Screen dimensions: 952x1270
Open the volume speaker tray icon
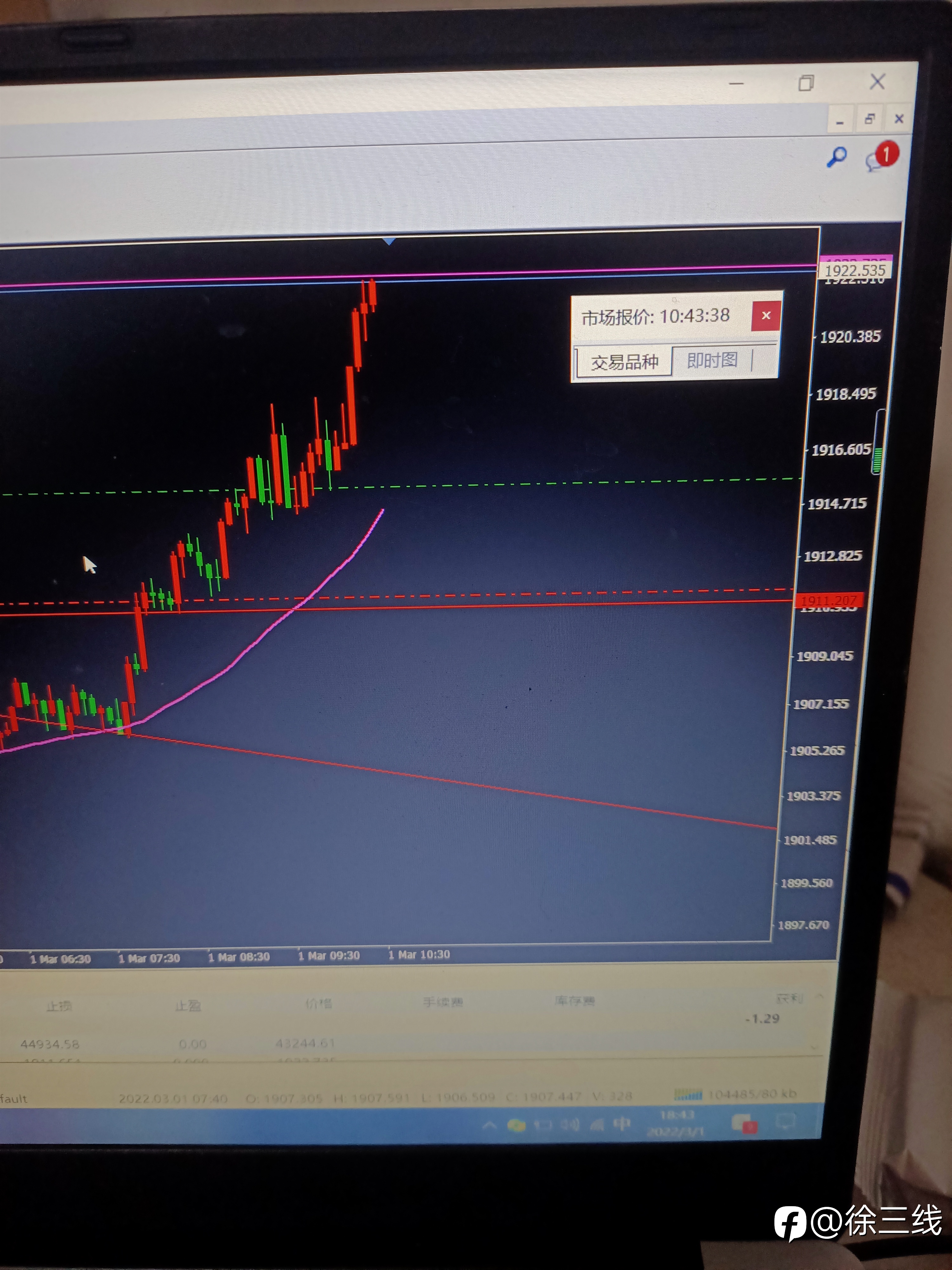click(x=570, y=1125)
